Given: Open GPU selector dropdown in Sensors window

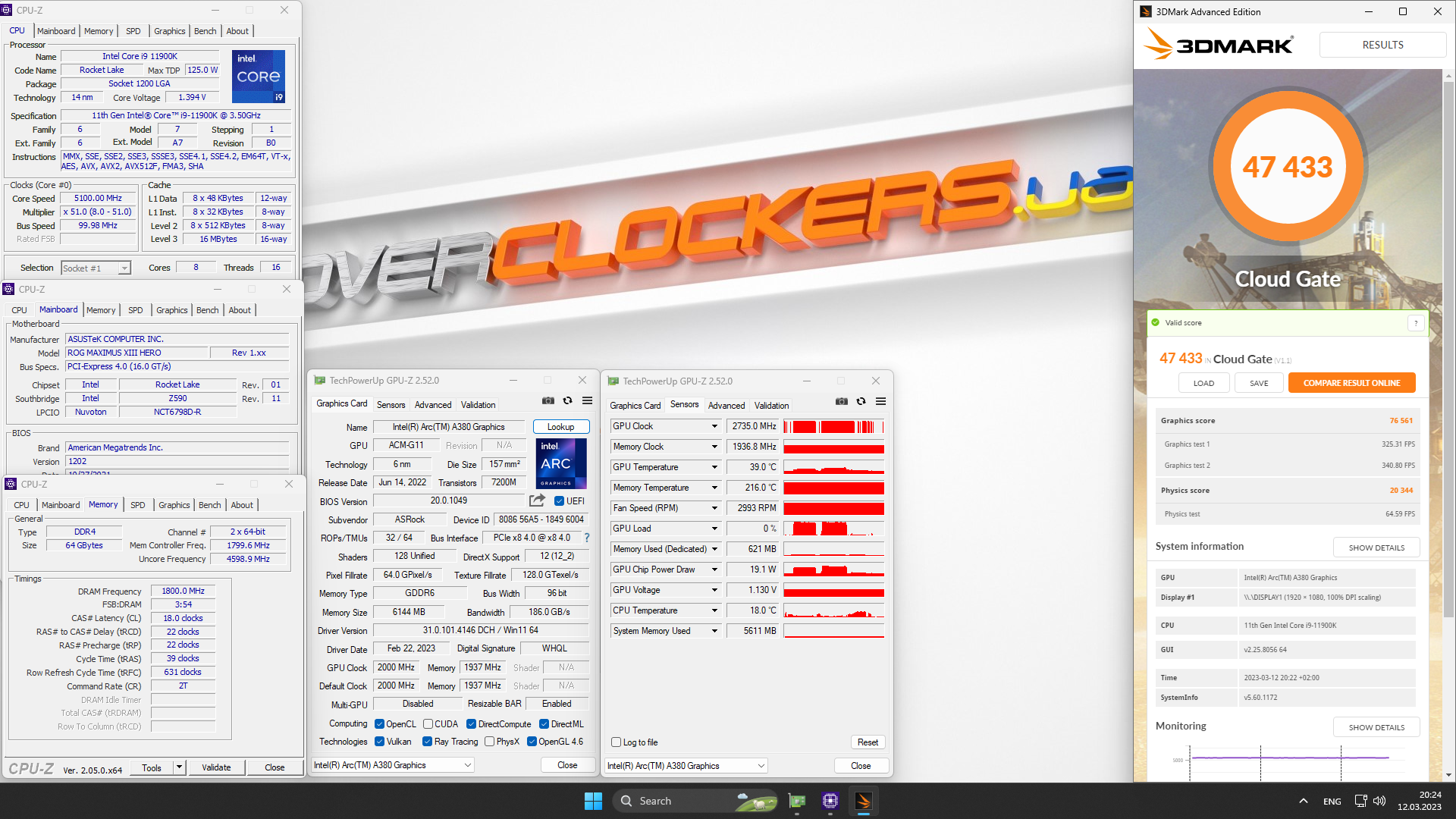Looking at the screenshot, I should (686, 766).
